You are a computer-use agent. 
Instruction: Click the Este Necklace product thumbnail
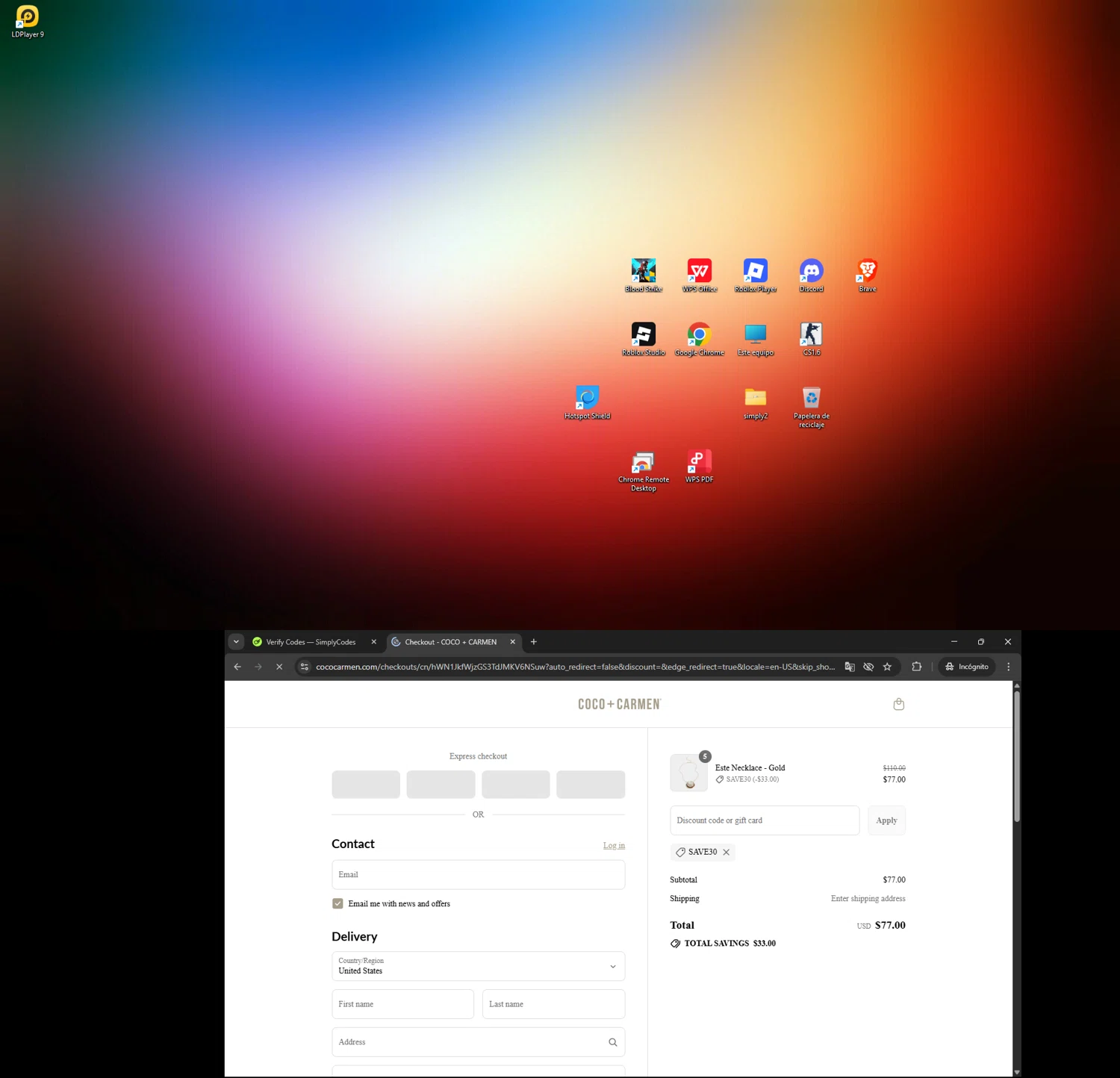(689, 773)
